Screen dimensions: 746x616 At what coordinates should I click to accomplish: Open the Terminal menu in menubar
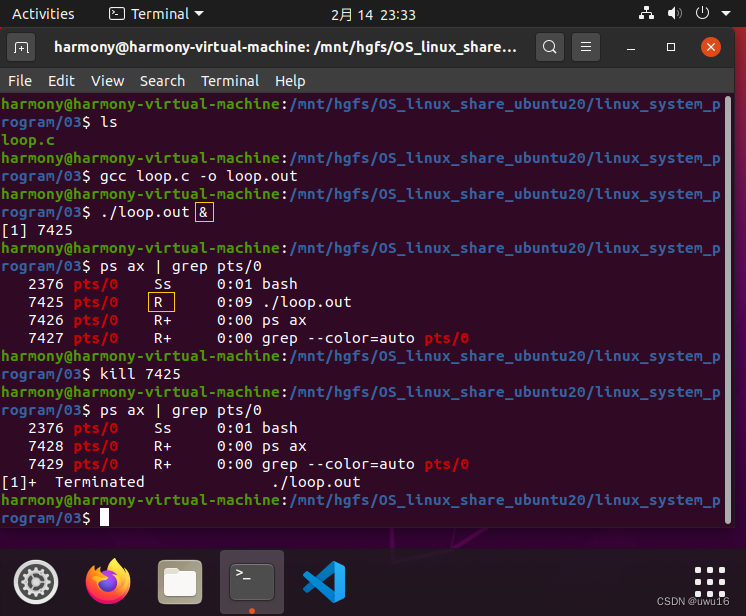point(230,81)
